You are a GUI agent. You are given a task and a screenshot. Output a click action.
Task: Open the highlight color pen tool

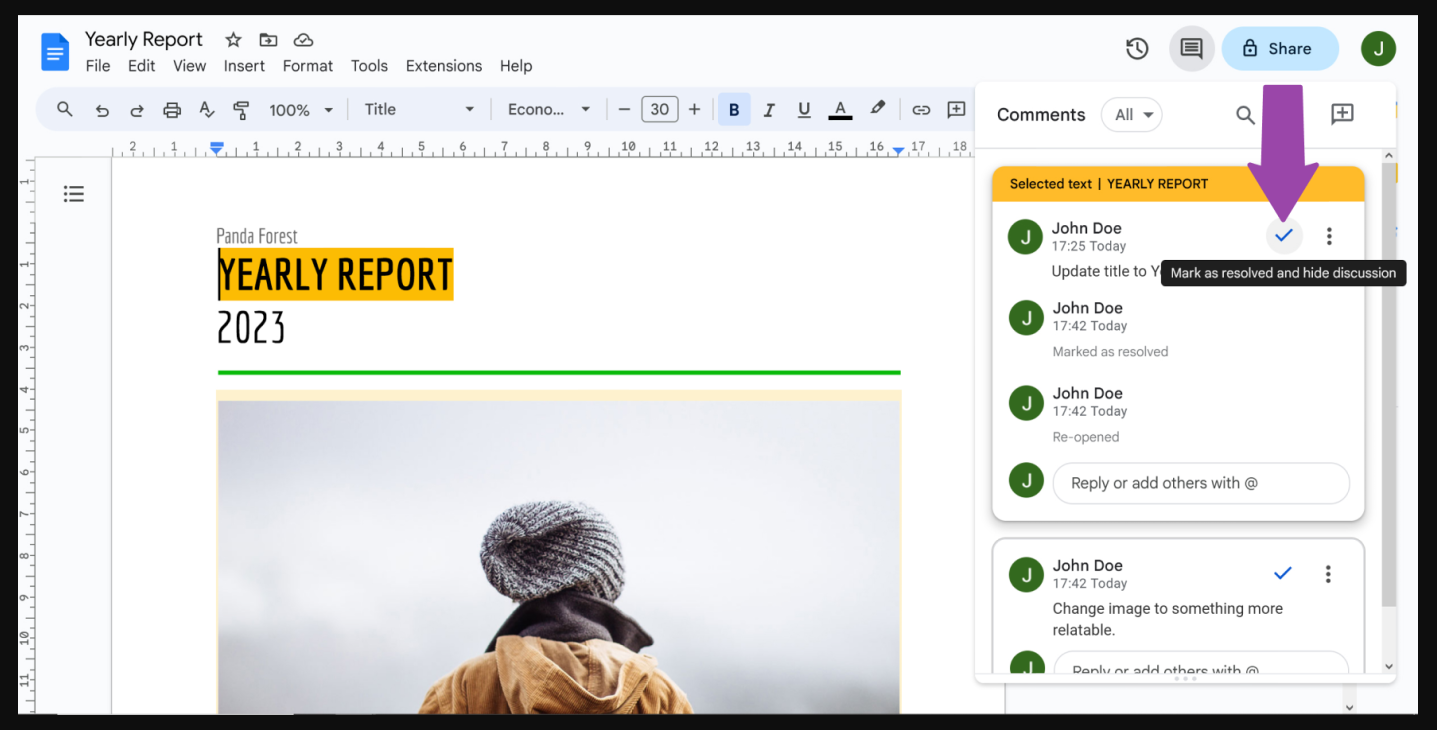pos(877,109)
